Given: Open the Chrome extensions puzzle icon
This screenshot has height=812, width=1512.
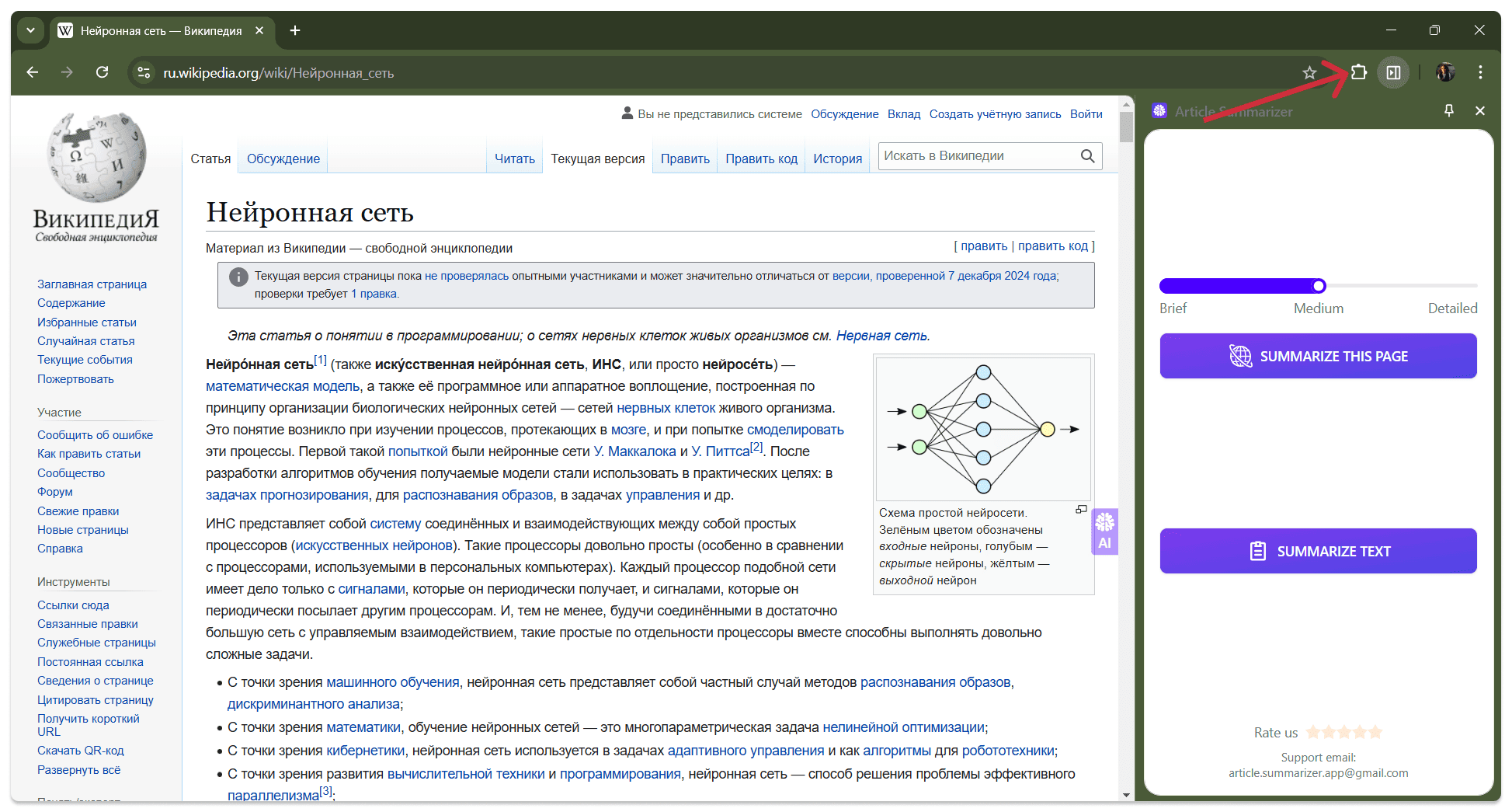Looking at the screenshot, I should [1358, 72].
